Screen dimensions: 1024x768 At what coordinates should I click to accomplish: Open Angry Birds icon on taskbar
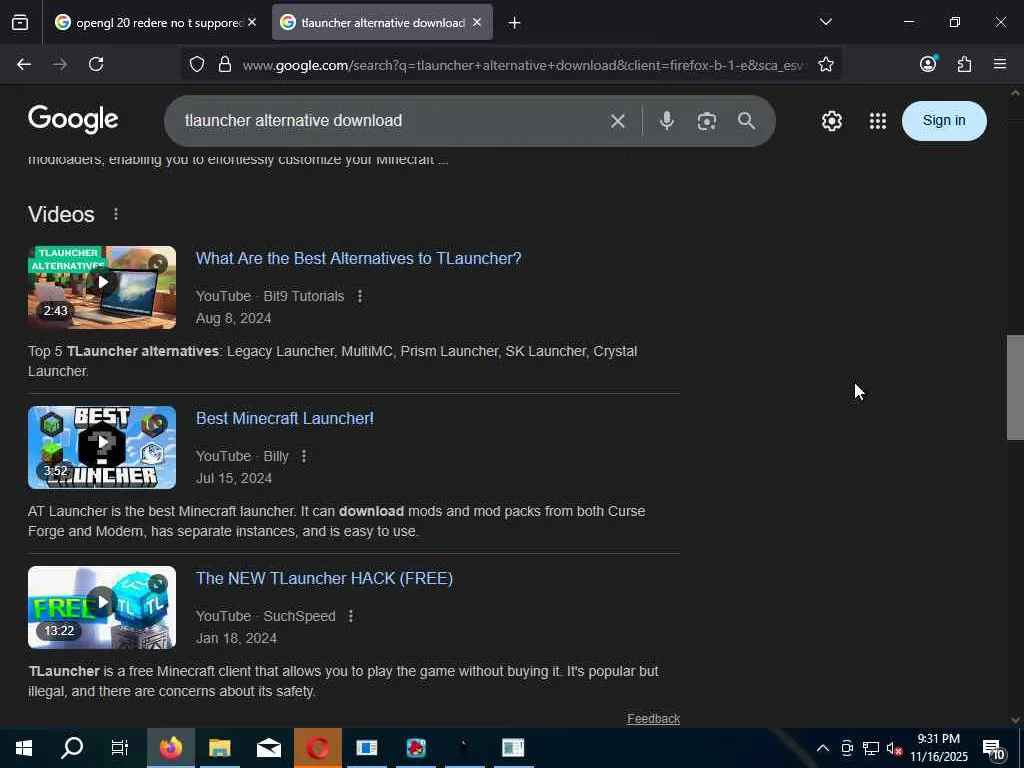coord(415,748)
